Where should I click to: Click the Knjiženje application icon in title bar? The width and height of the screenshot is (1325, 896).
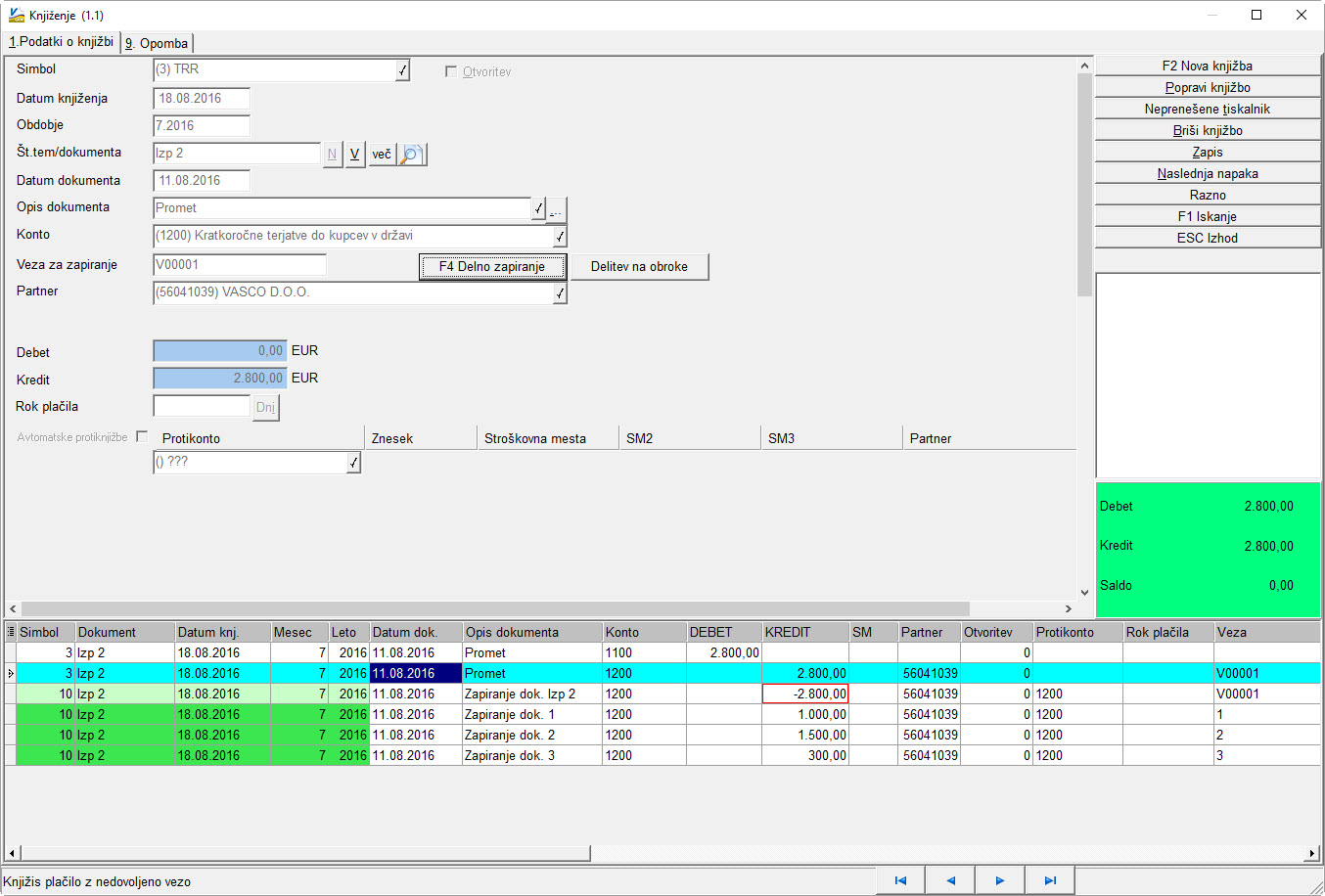click(16, 15)
